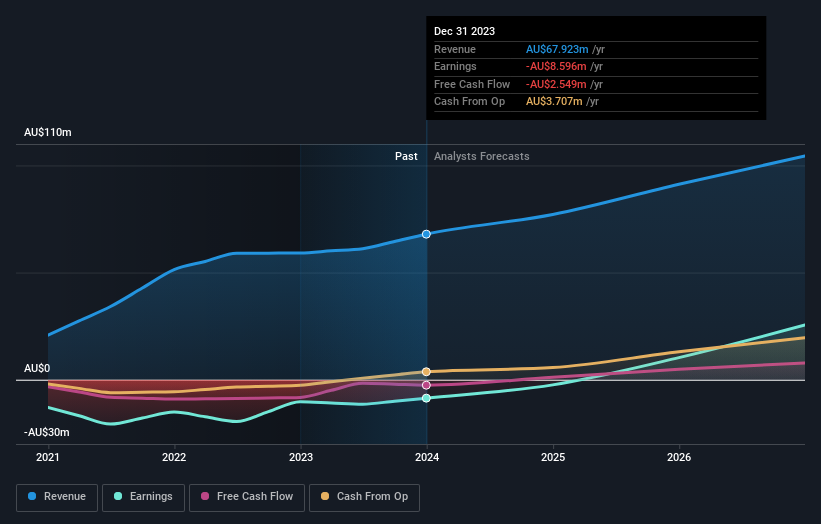This screenshot has width=821, height=524.
Task: Click the AU$110m y-axis label
Action: (48, 132)
